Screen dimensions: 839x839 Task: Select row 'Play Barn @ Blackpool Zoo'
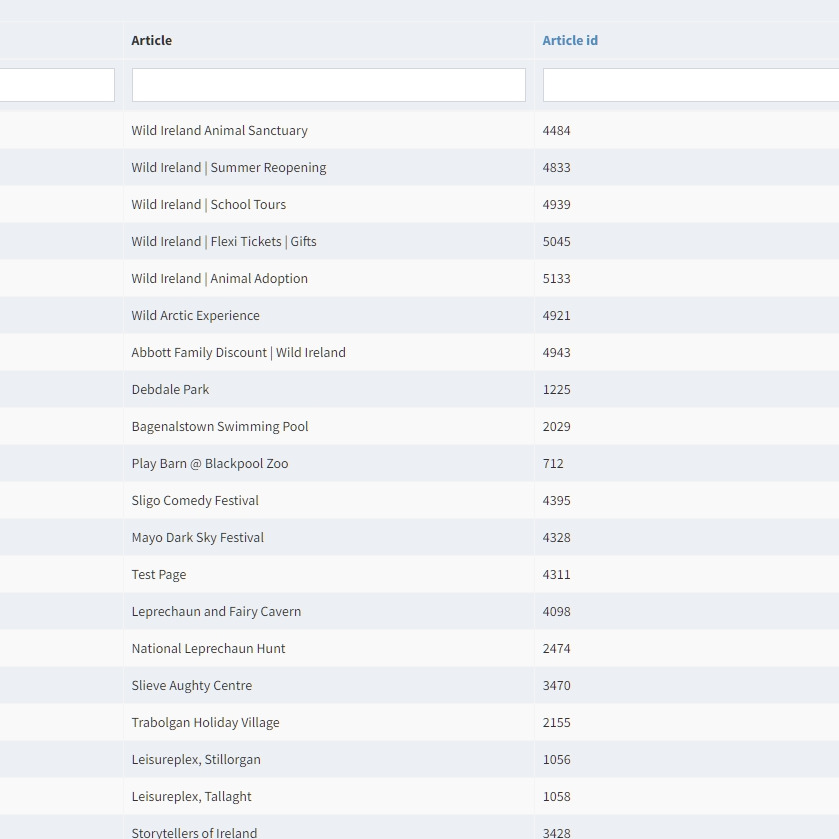(x=420, y=463)
